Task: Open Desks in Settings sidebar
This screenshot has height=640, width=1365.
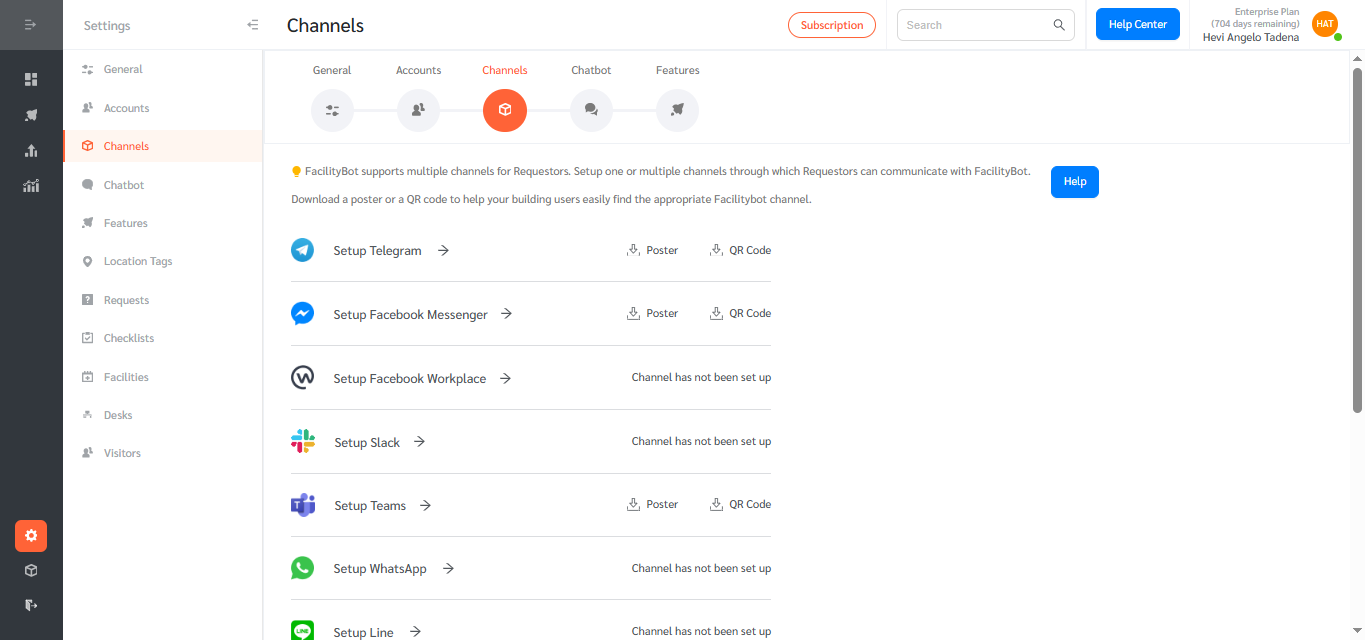Action: pyautogui.click(x=162, y=415)
